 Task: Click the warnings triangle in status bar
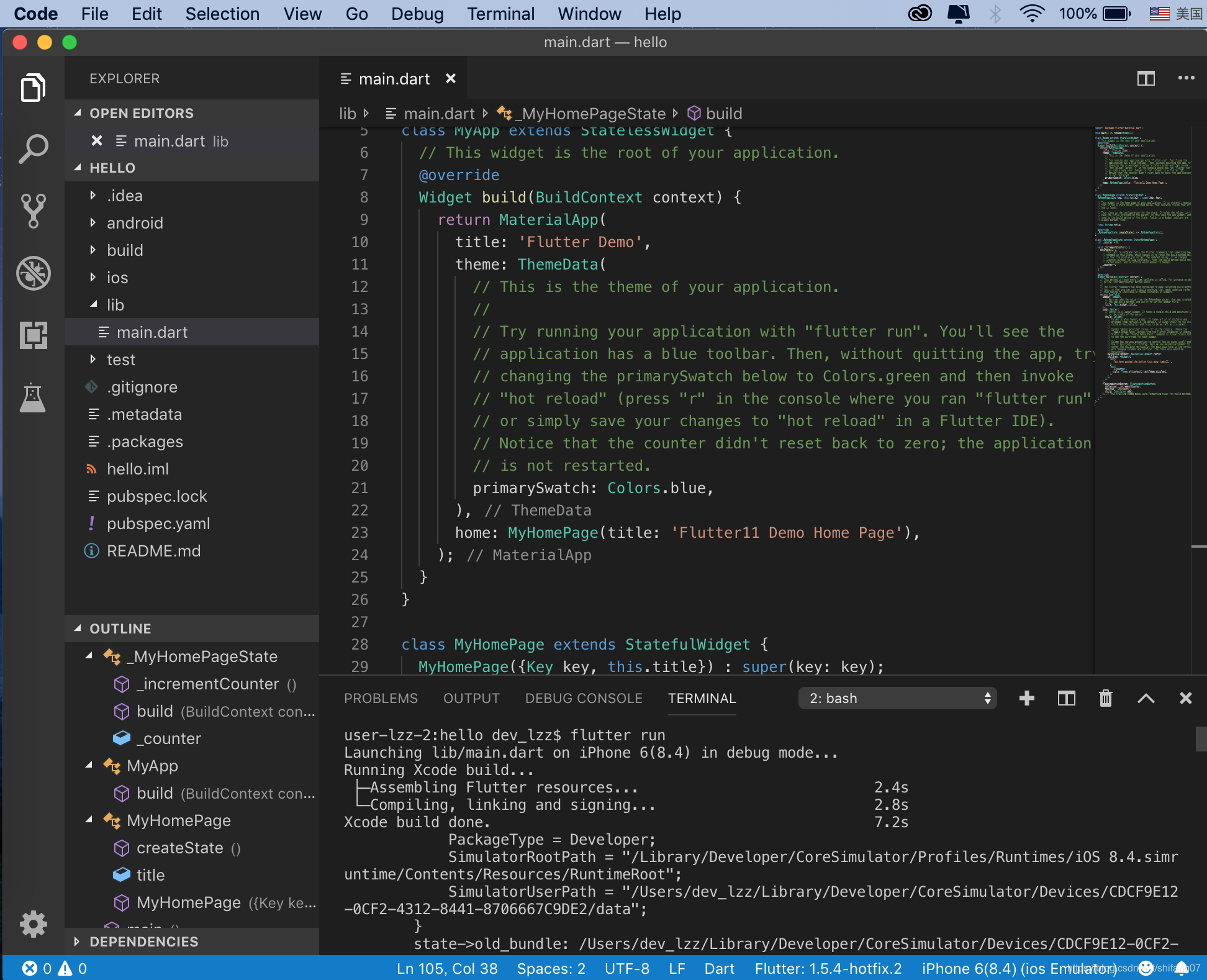click(x=66, y=968)
